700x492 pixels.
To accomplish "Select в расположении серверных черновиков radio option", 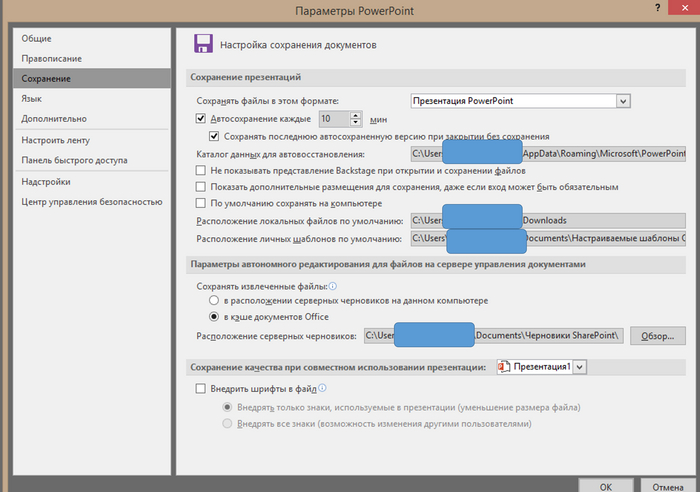I will coord(213,300).
